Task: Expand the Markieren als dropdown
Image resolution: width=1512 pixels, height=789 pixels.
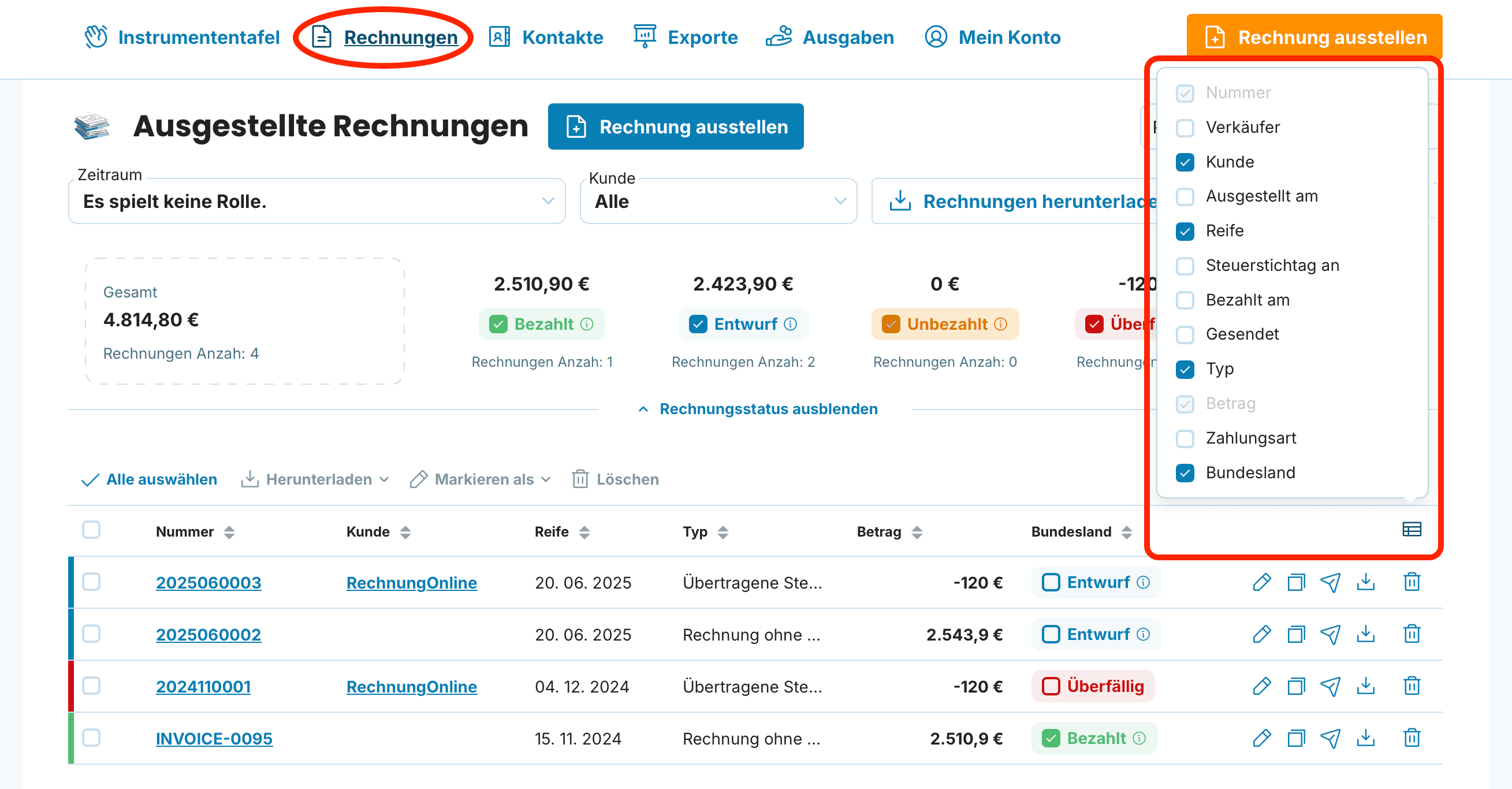Action: click(x=481, y=479)
